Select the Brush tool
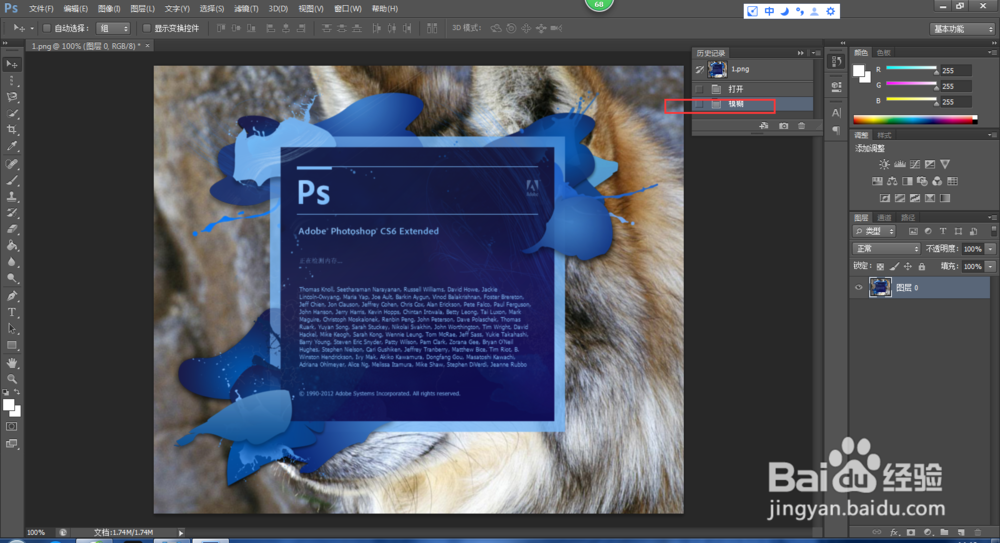The image size is (1000, 543). coord(12,181)
